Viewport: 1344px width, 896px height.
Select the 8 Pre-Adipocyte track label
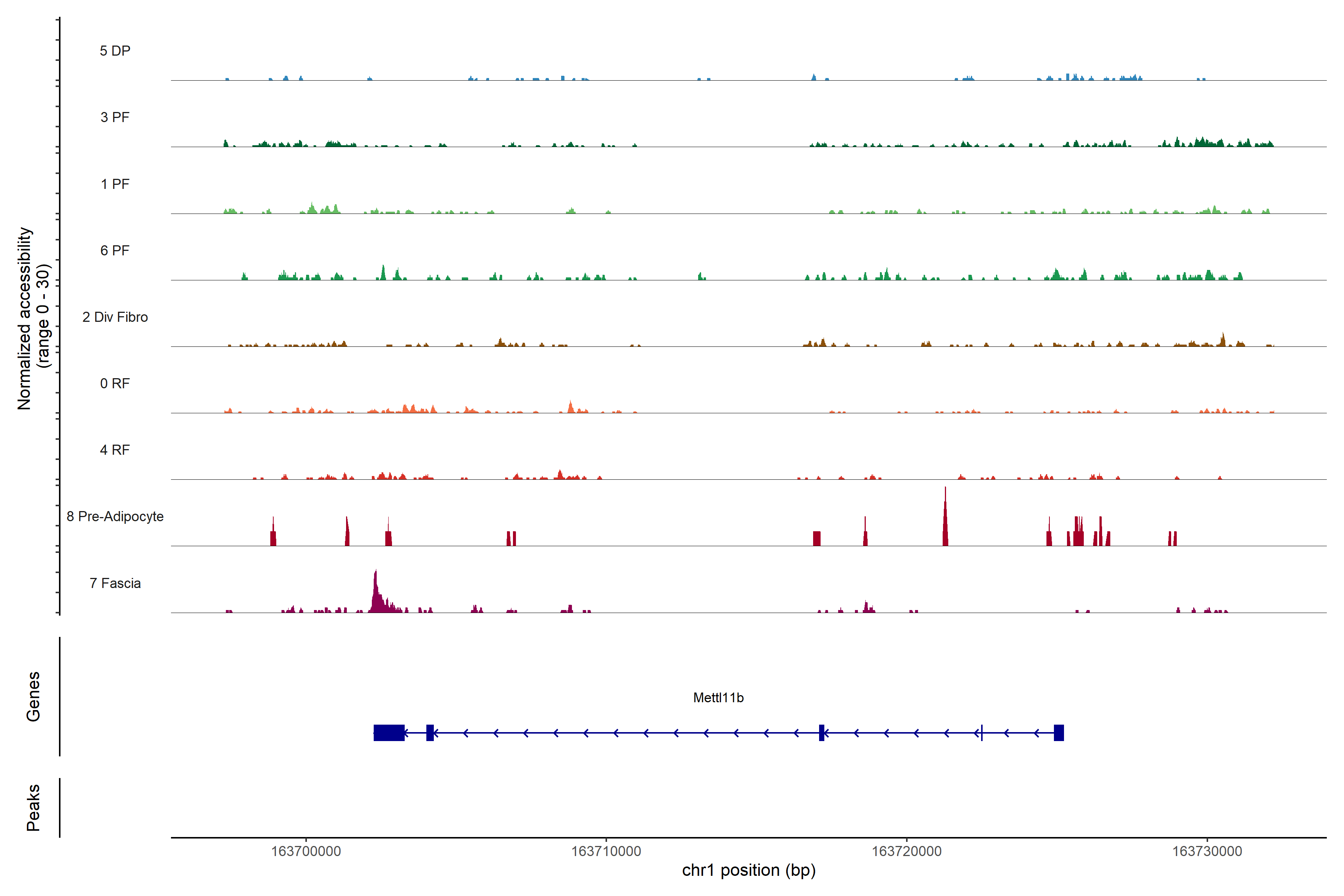(x=115, y=517)
